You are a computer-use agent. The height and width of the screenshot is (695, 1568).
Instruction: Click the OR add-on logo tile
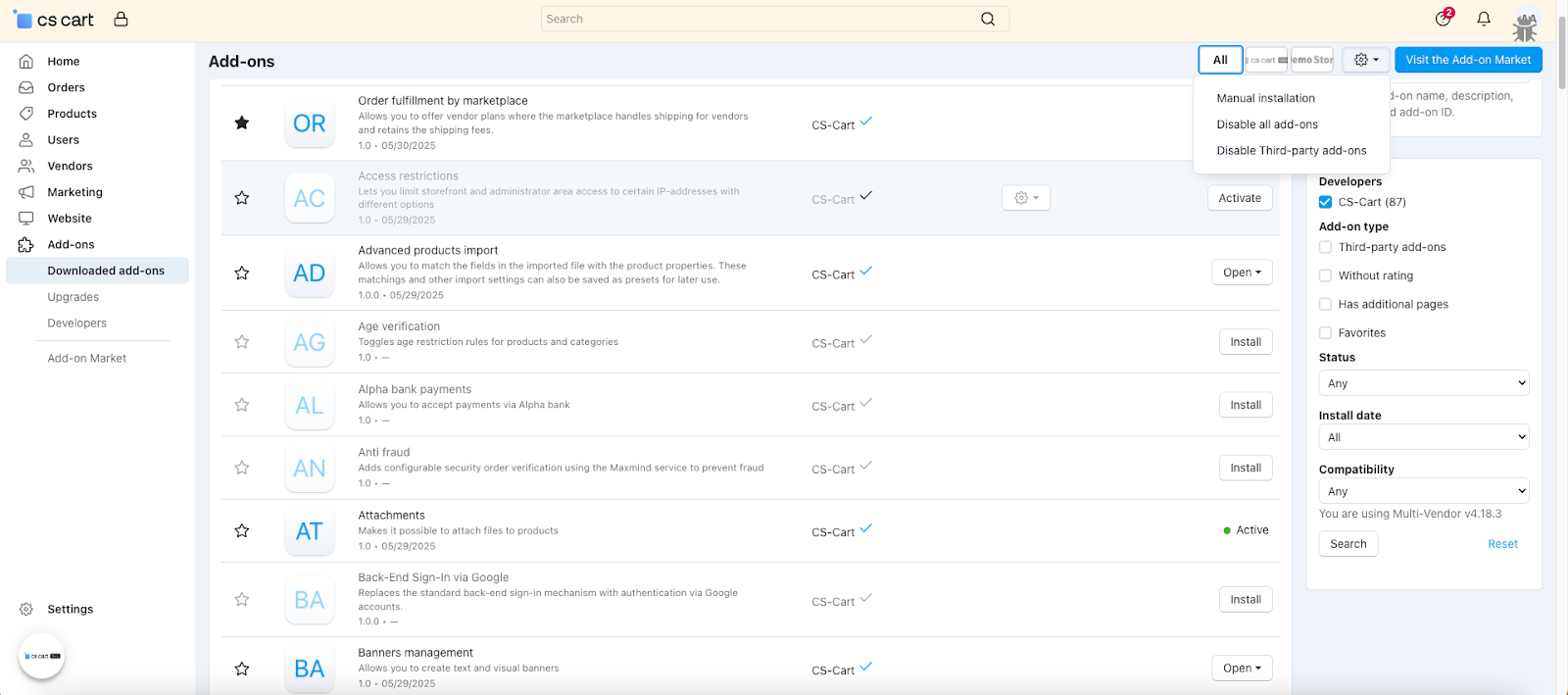pyautogui.click(x=310, y=123)
